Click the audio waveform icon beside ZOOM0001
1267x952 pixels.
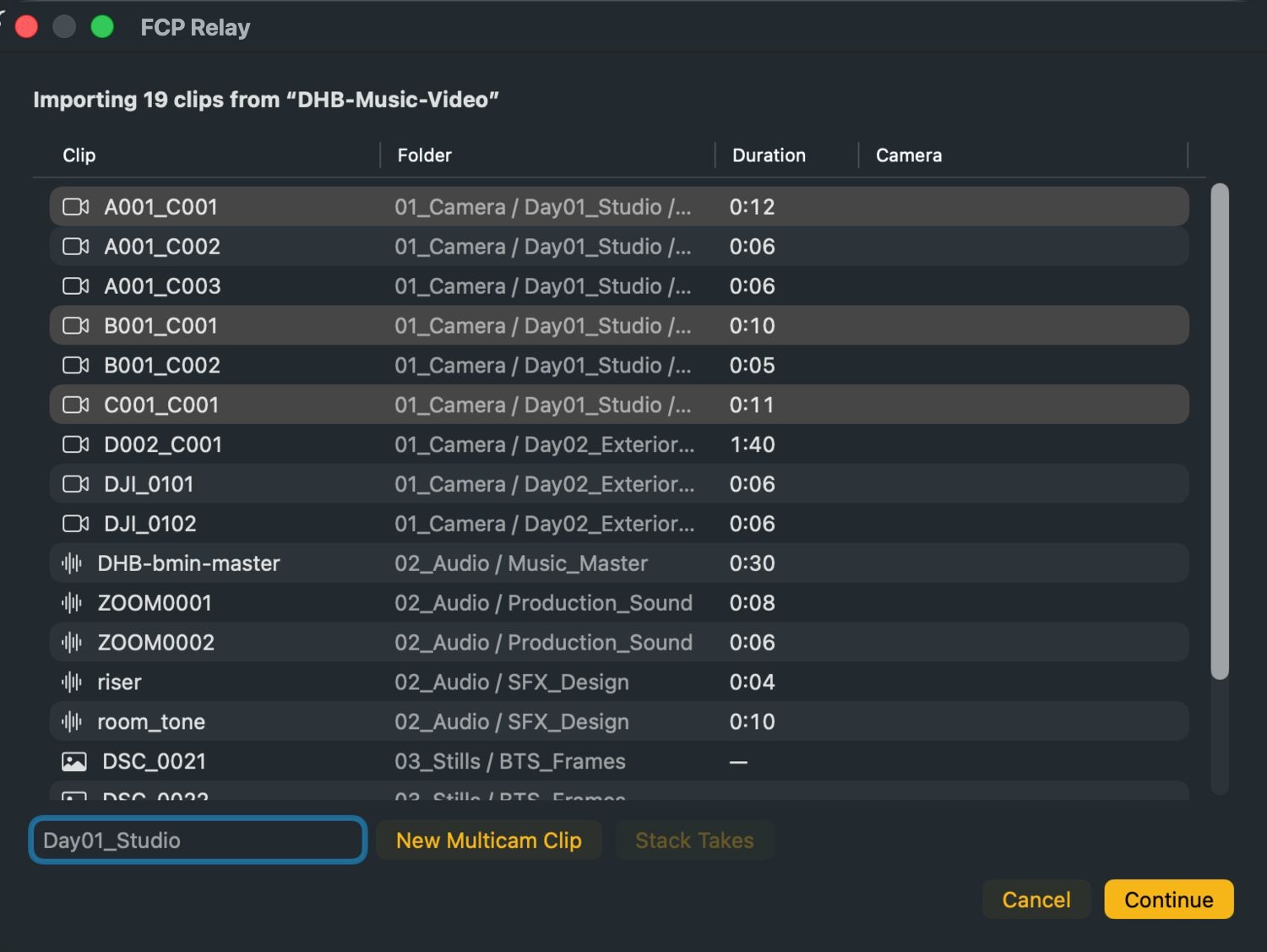[72, 603]
